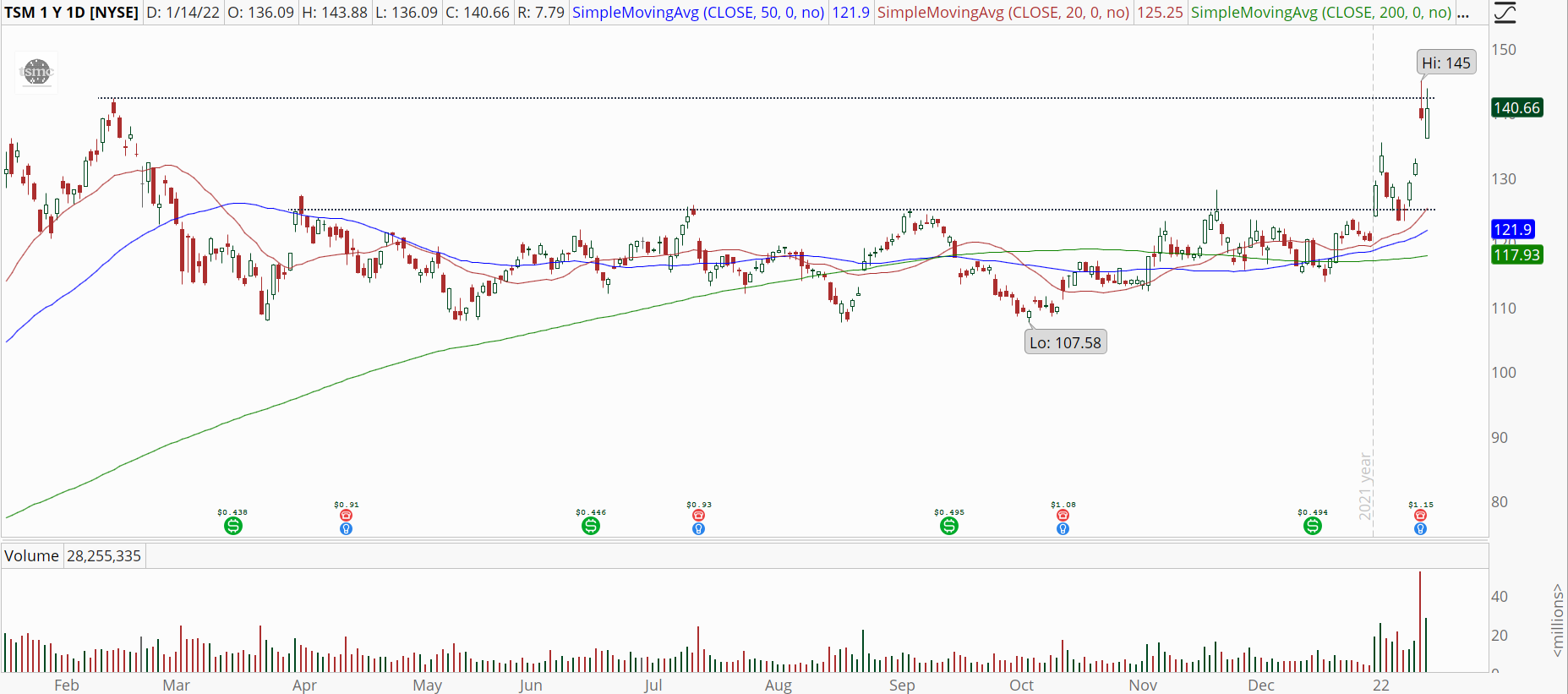Screen dimensions: 1568x694
Task: Click the high value H: 143.88
Action: (334, 13)
